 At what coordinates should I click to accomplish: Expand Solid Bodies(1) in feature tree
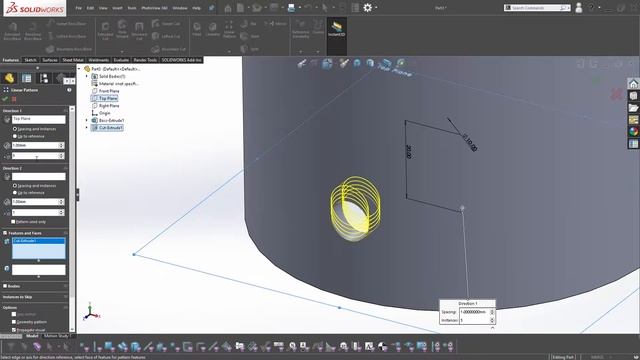tap(87, 76)
